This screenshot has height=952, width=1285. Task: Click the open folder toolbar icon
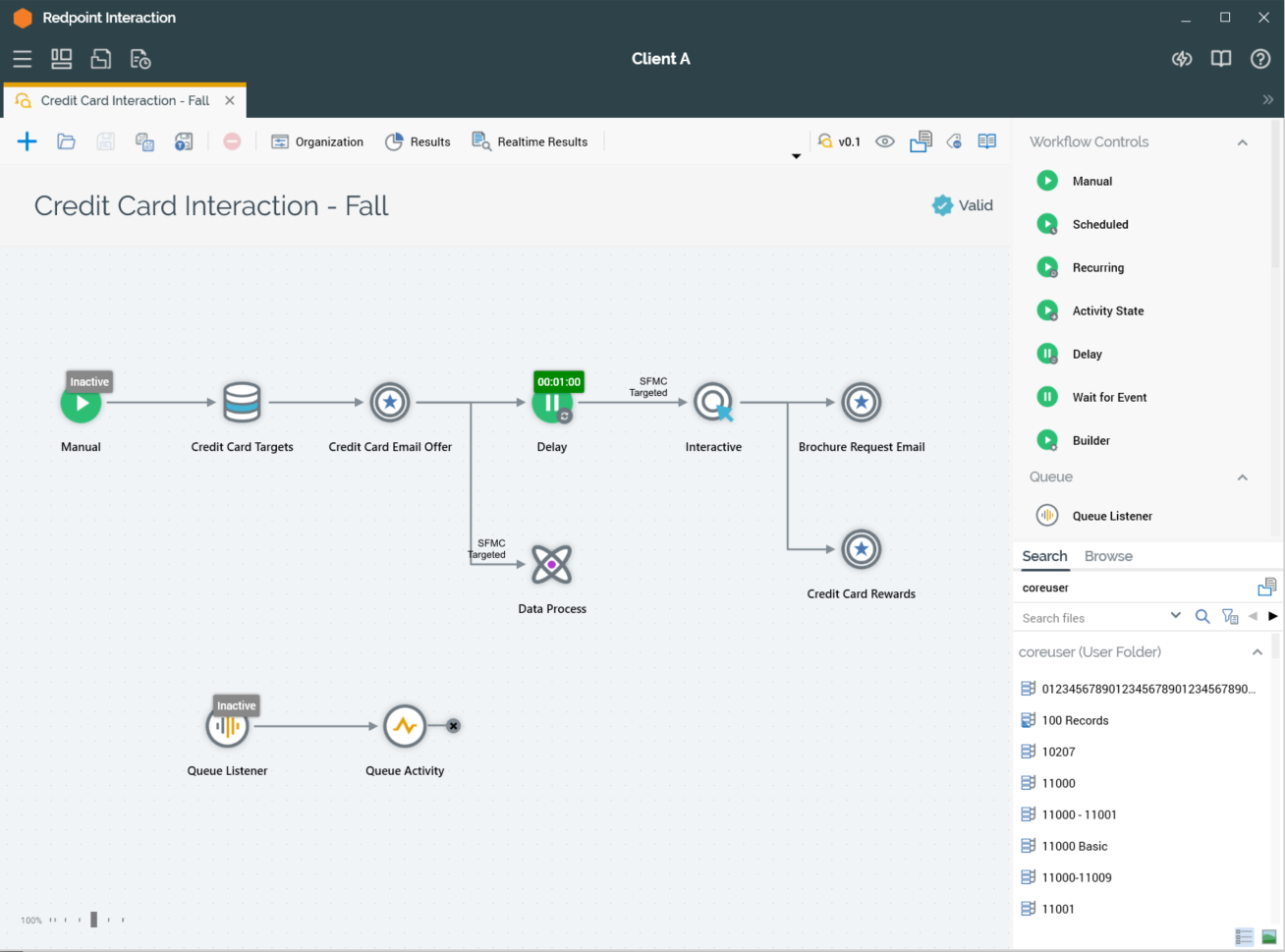click(x=66, y=141)
